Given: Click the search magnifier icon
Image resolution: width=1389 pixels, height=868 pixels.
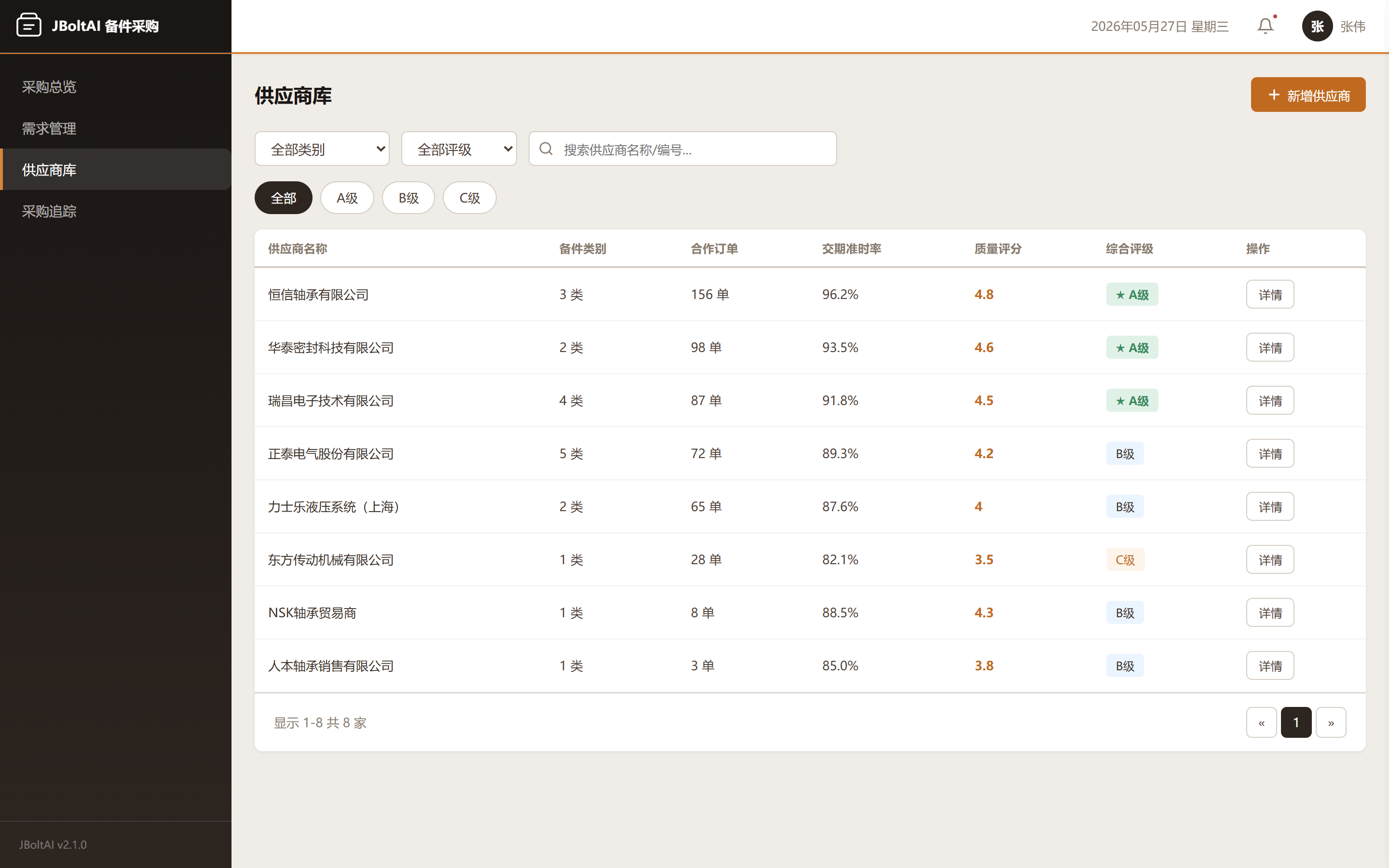Looking at the screenshot, I should click(x=546, y=149).
